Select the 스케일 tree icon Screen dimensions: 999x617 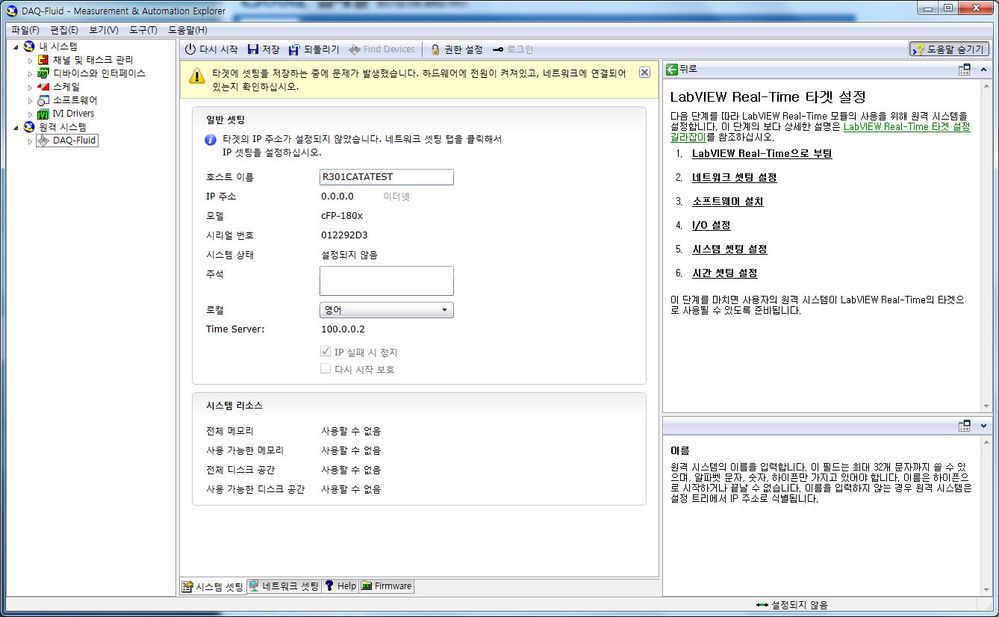[43, 87]
